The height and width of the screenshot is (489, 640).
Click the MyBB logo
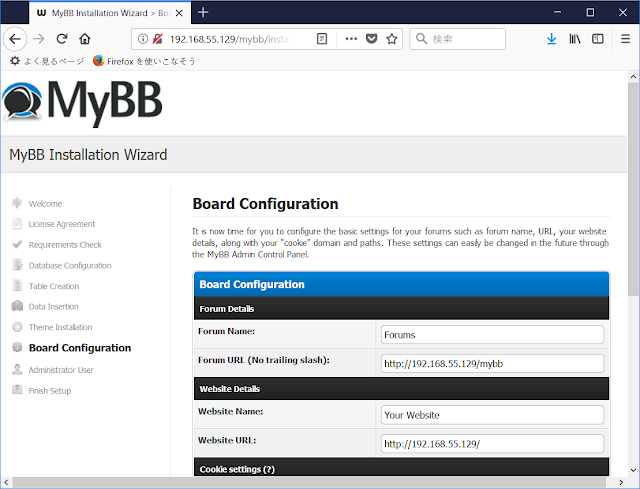(x=82, y=102)
